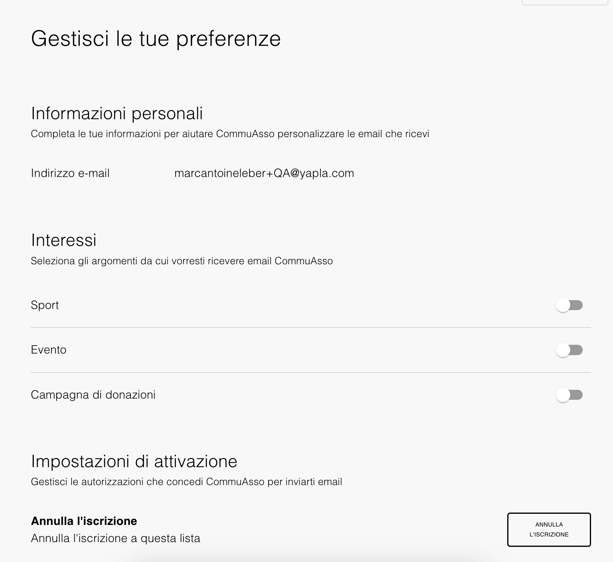Click the Sport label text
Screen dimensions: 613x562
coord(45,305)
